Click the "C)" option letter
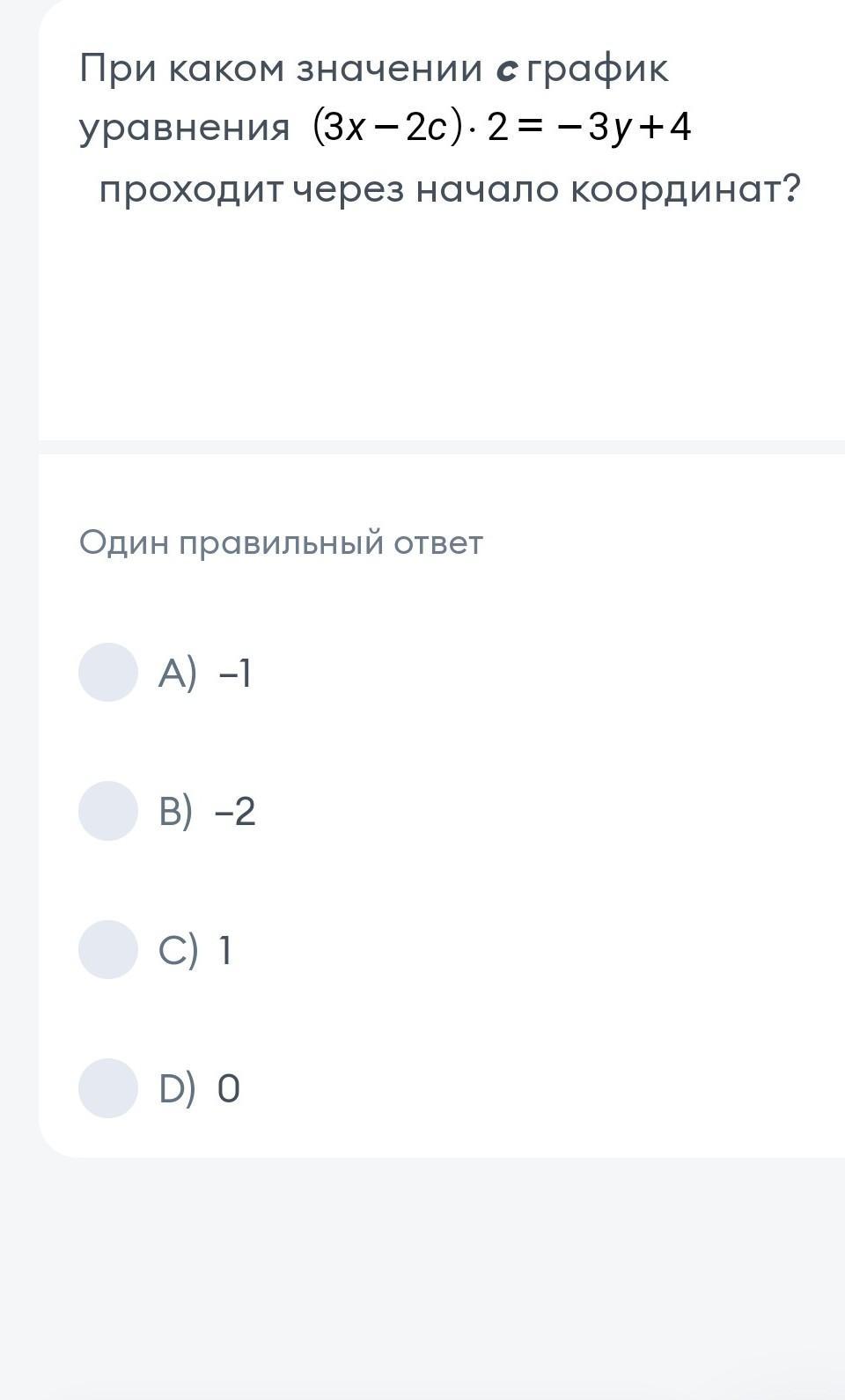Image resolution: width=845 pixels, height=1400 pixels. (178, 951)
